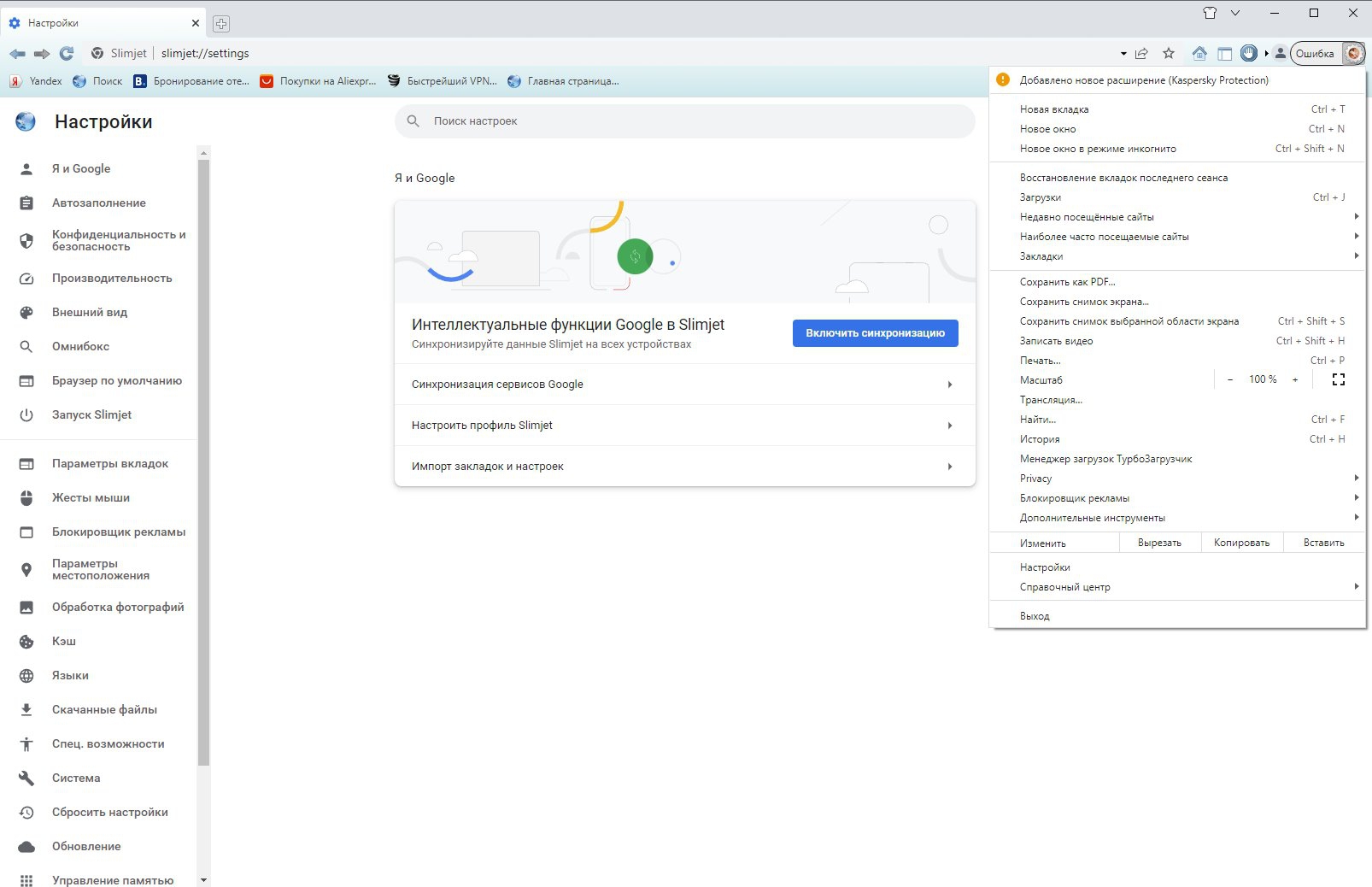Open Запуск Slimjet settings

tap(98, 414)
